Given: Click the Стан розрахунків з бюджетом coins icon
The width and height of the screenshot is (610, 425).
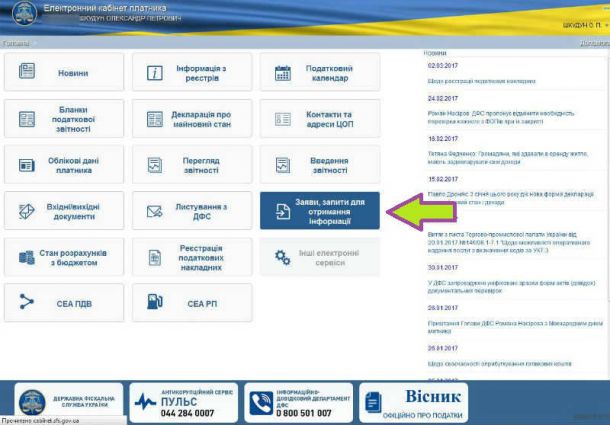Looking at the screenshot, I should [26, 258].
